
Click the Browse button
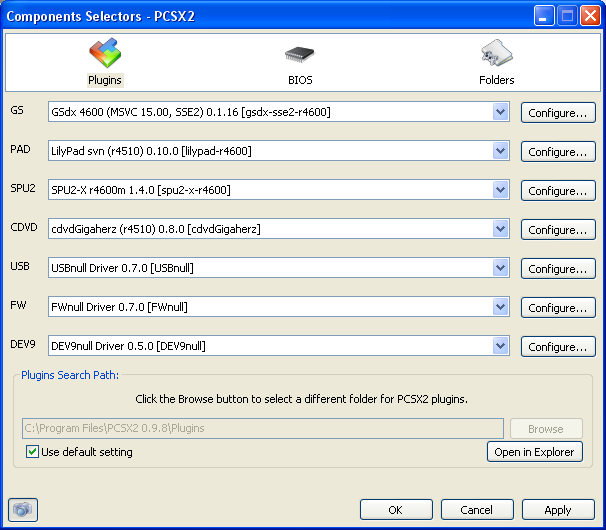pyautogui.click(x=546, y=429)
